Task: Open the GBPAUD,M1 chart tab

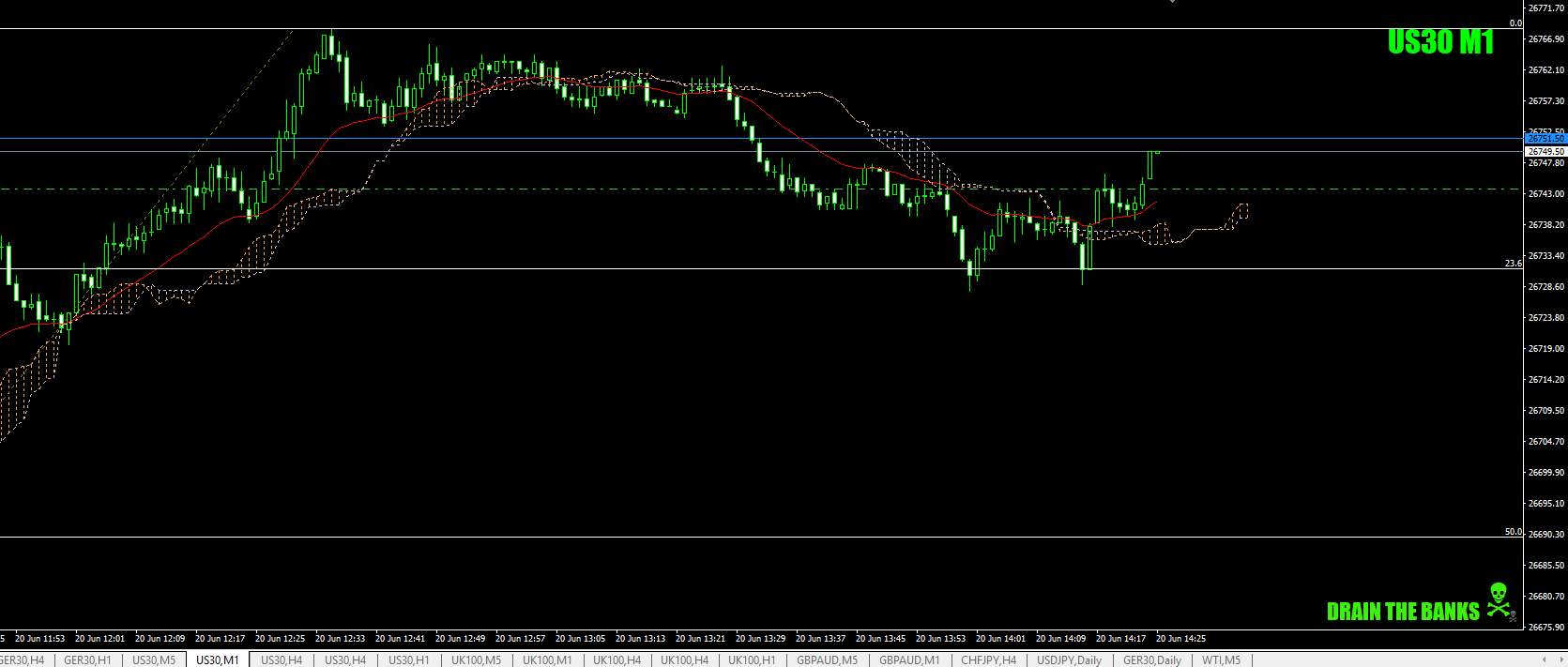Action: 909,660
